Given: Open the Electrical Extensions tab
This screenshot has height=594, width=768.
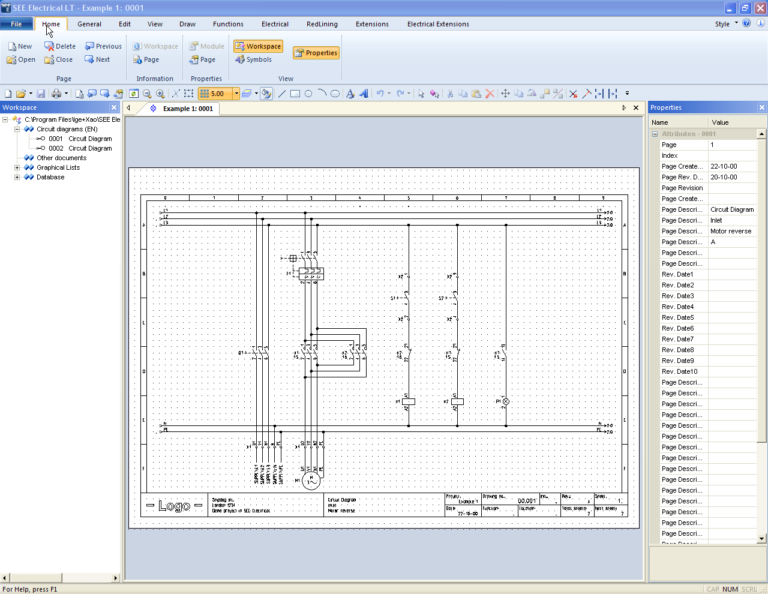Looking at the screenshot, I should 438,24.
